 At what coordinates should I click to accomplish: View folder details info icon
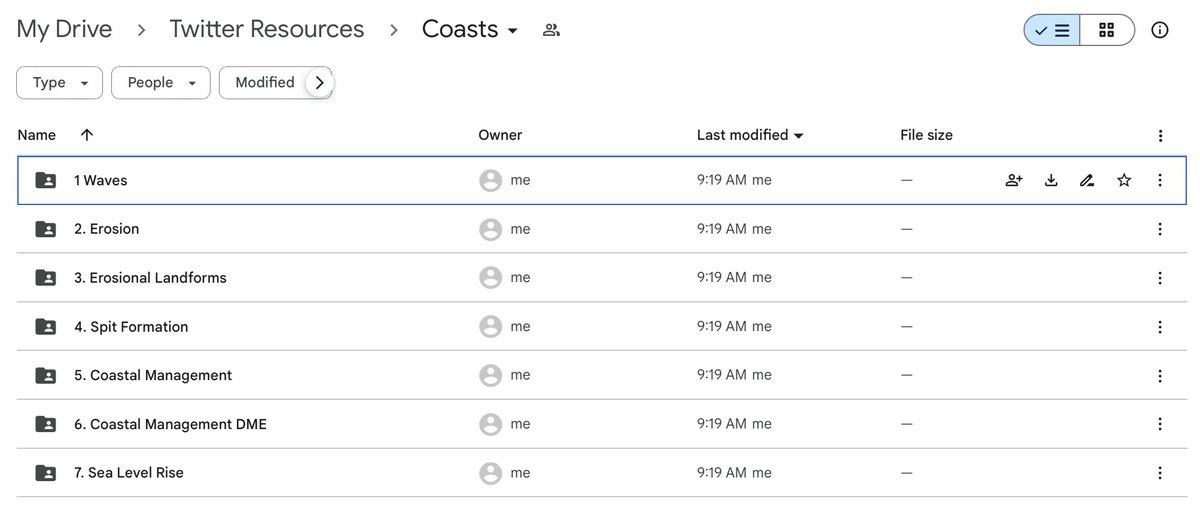pos(1160,30)
